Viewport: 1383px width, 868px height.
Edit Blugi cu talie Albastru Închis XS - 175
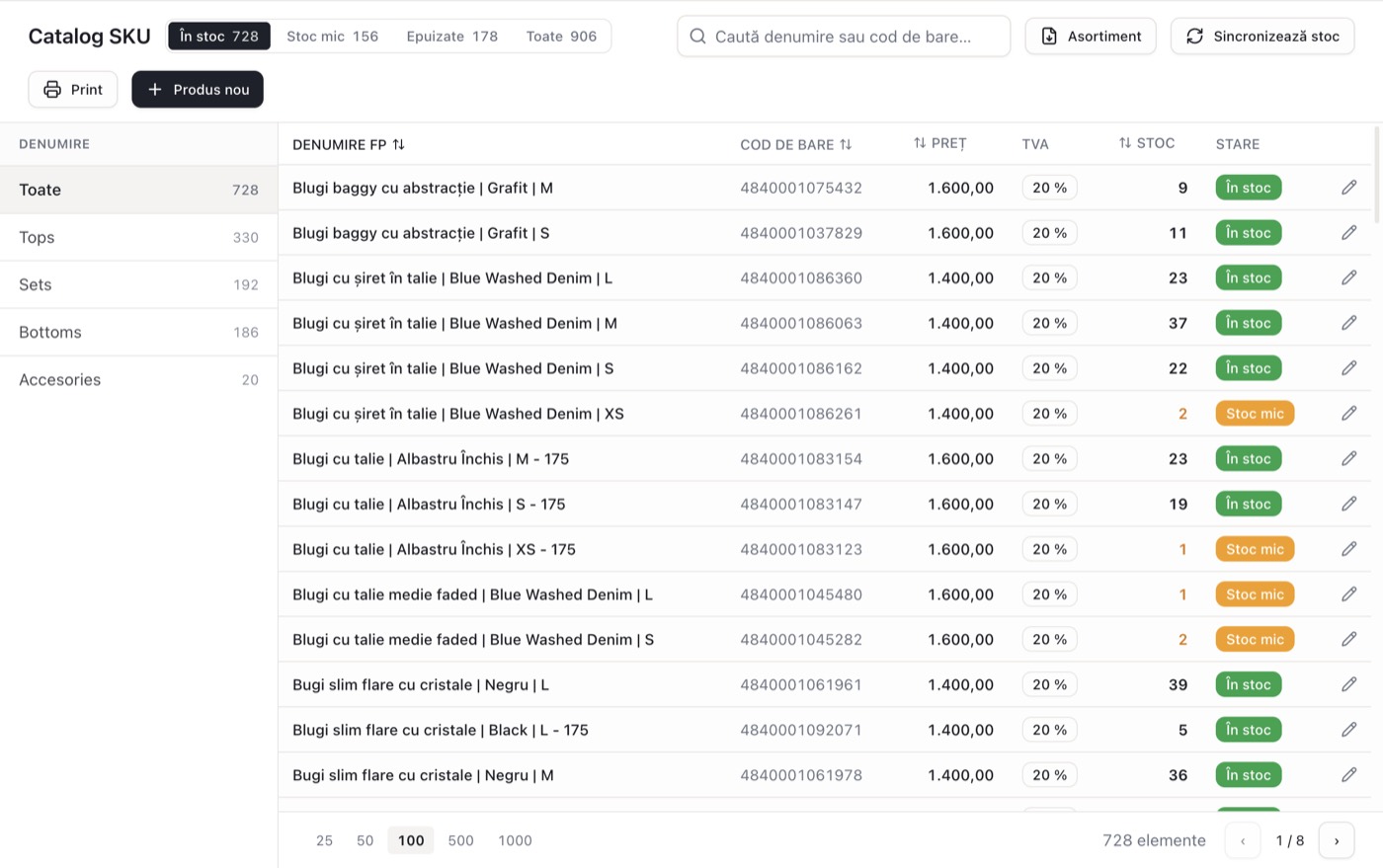pyautogui.click(x=1348, y=549)
